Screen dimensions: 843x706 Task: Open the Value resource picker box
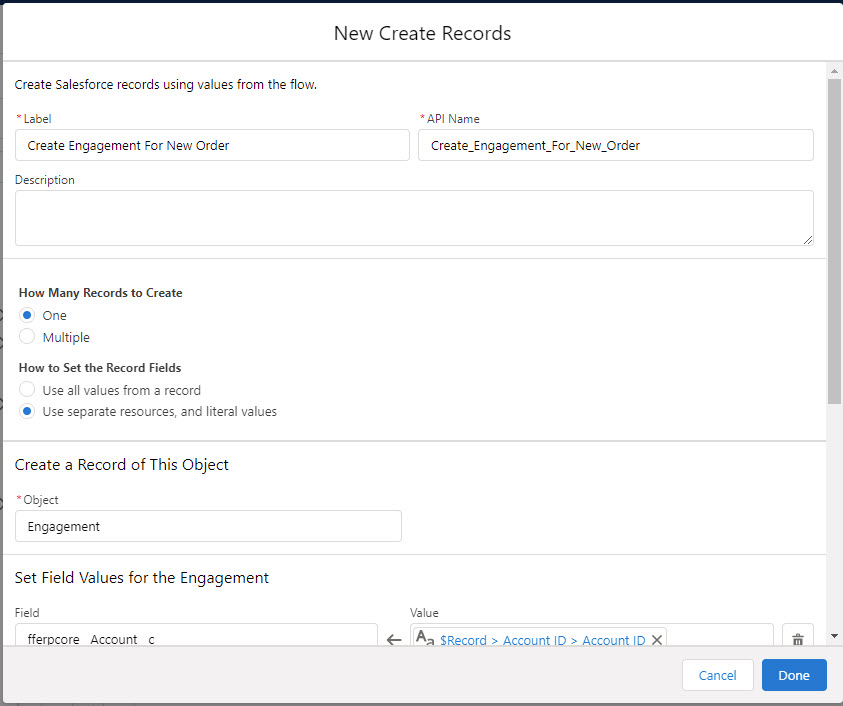coord(718,637)
